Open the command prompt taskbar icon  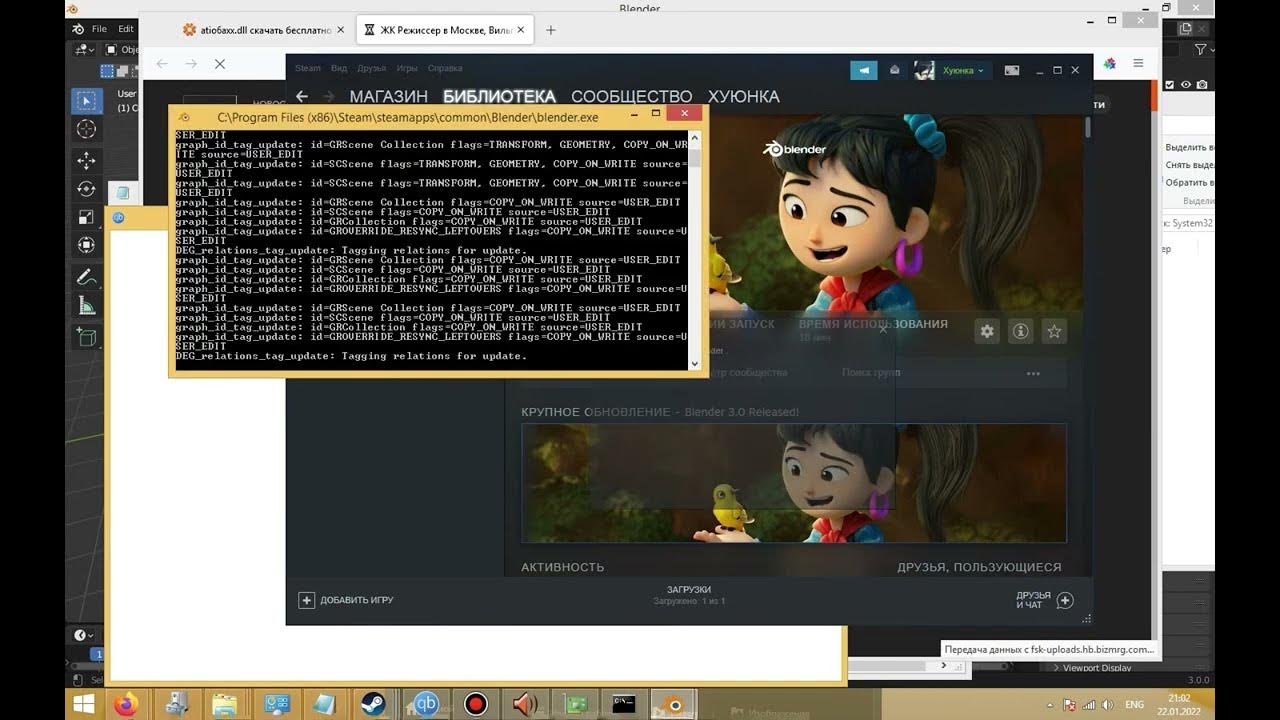click(625, 704)
